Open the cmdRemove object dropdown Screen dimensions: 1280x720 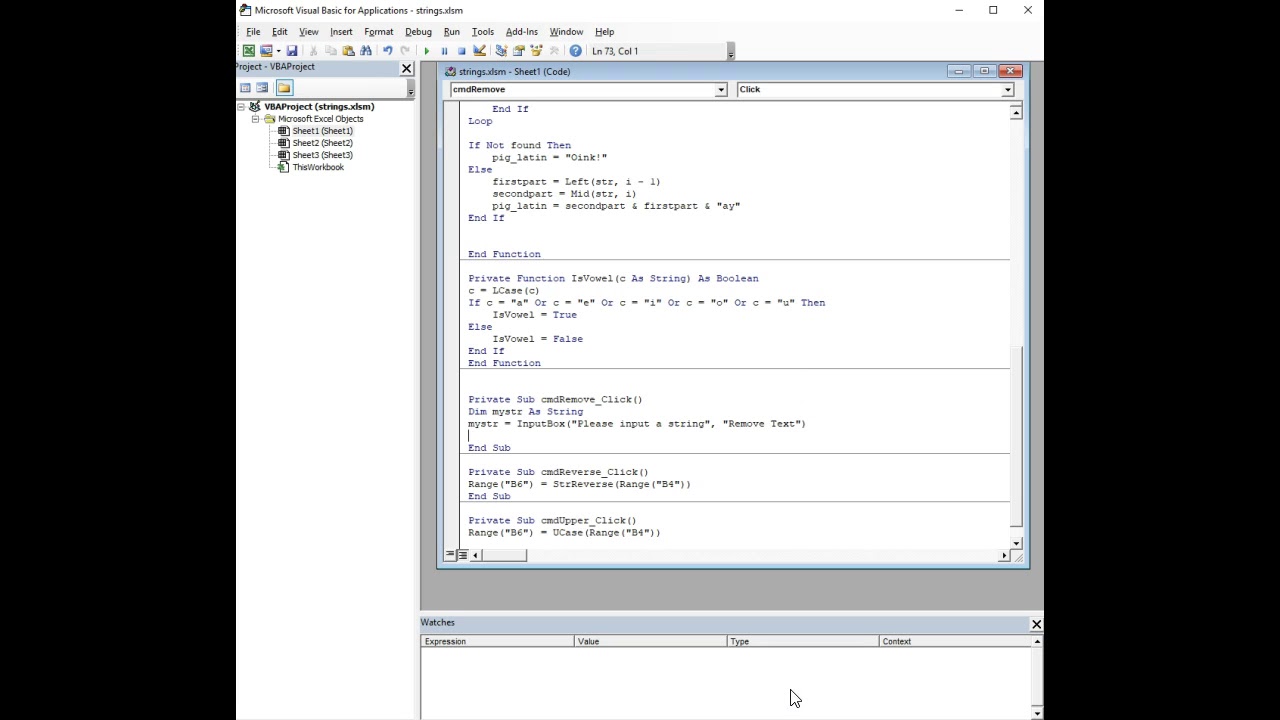720,90
